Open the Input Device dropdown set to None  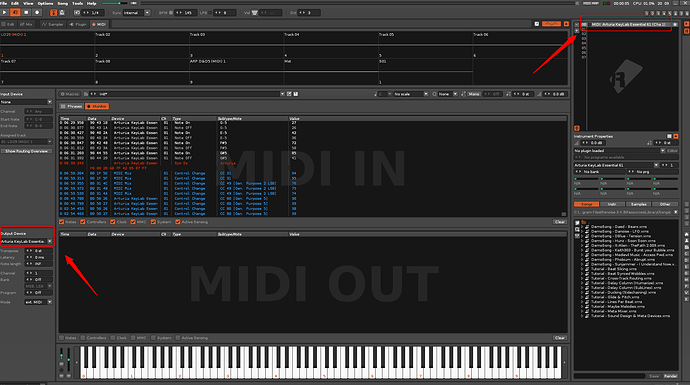(x=26, y=102)
